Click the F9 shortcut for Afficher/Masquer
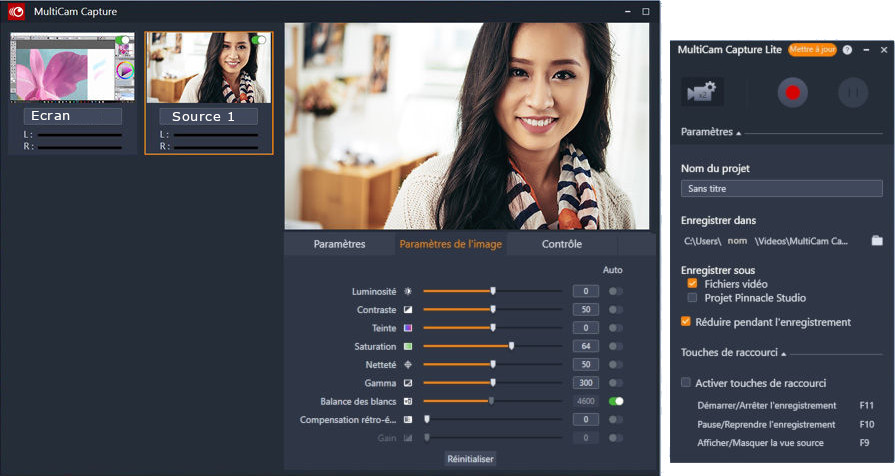Screen dimensions: 895x476 coord(864,442)
